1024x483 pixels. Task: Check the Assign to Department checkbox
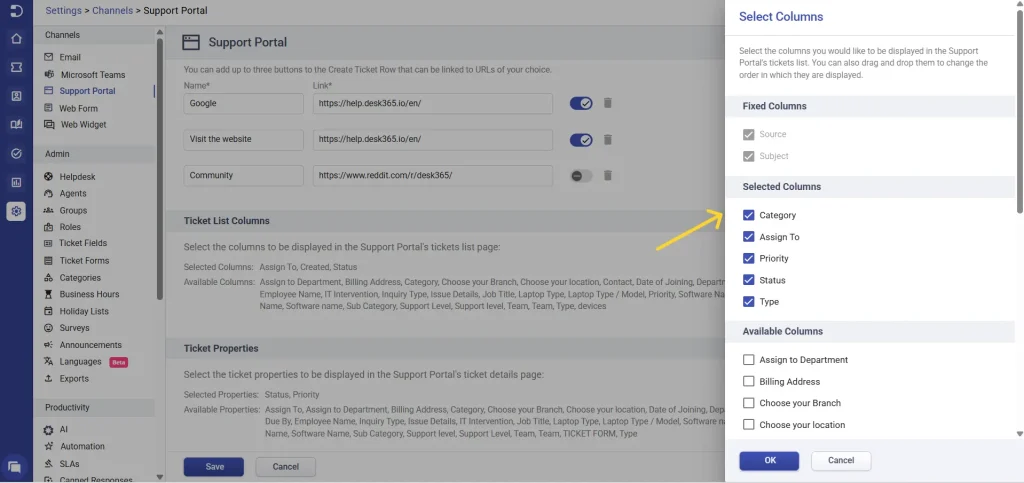tap(748, 360)
